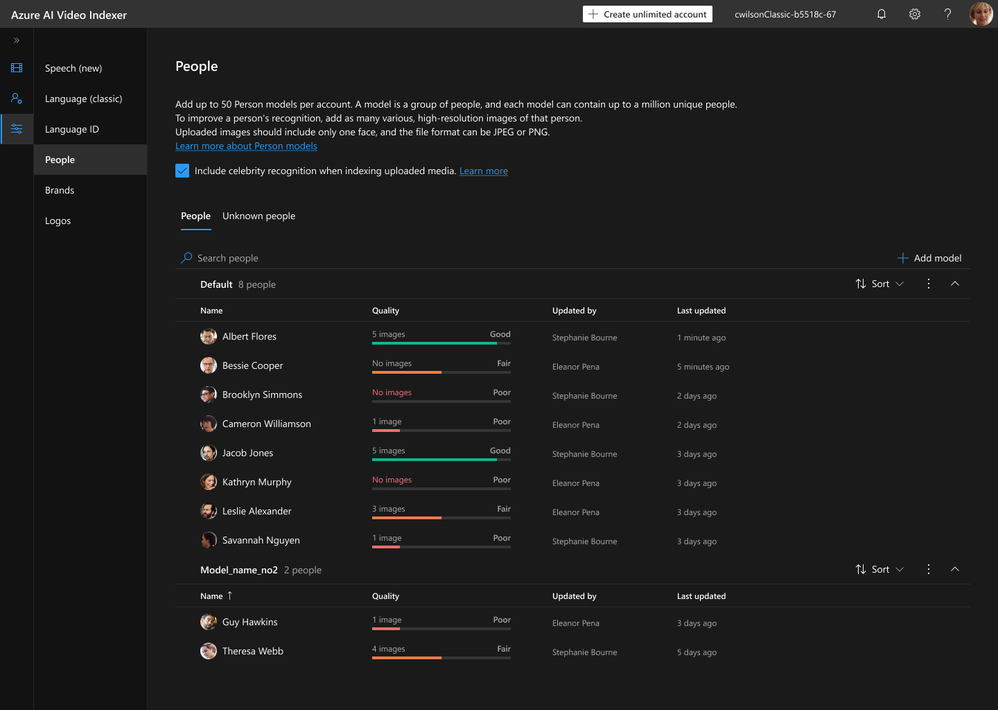Screen dimensions: 998x710
Task: Click Last updated header in Default
Action: [701, 310]
